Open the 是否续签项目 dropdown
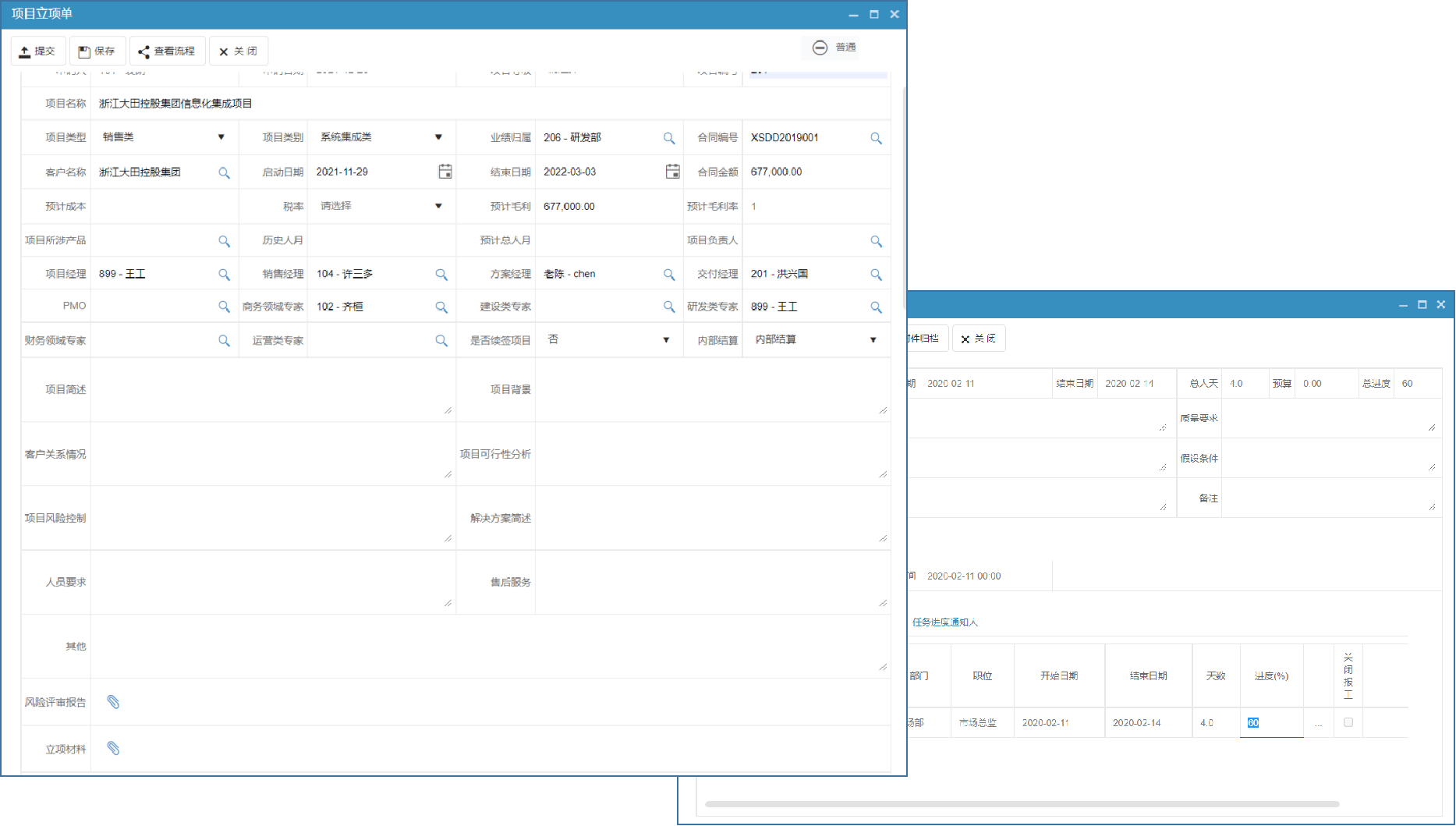1456x826 pixels. coord(666,340)
